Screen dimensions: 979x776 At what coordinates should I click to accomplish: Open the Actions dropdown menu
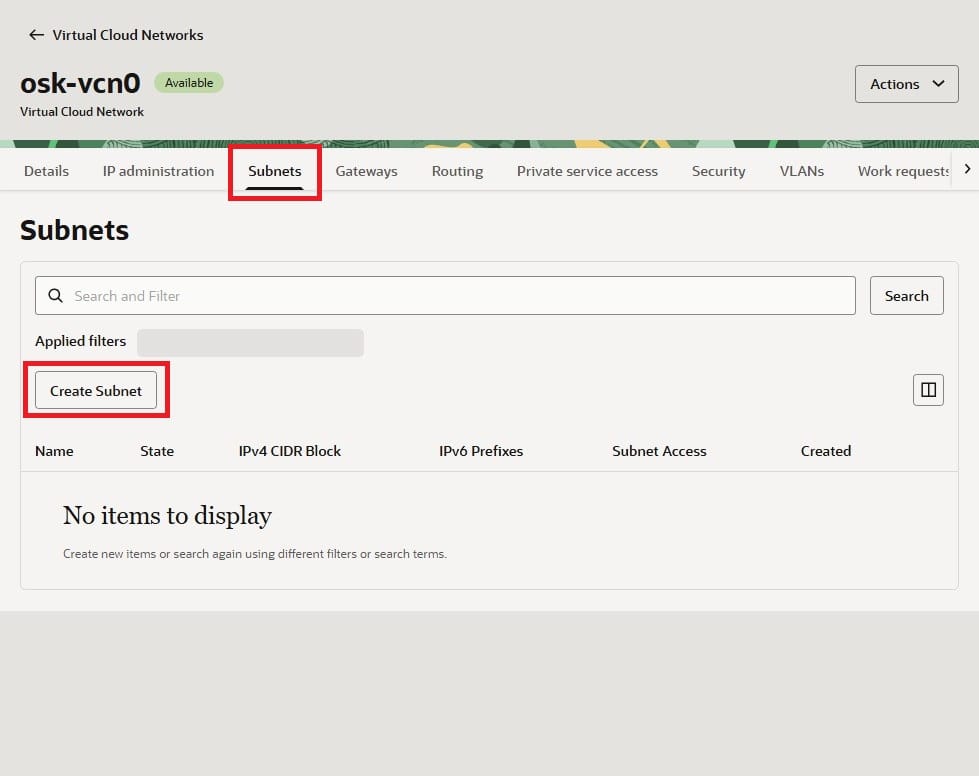tap(907, 84)
